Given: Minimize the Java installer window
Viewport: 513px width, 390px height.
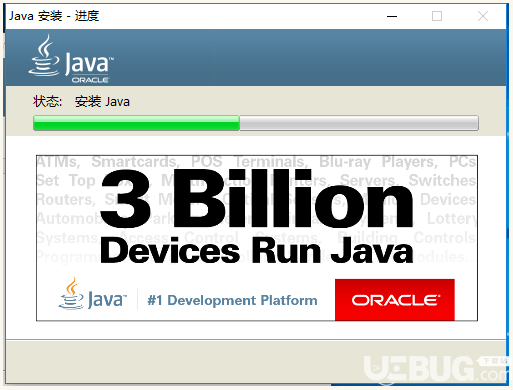Looking at the screenshot, I should pyautogui.click(x=392, y=16).
